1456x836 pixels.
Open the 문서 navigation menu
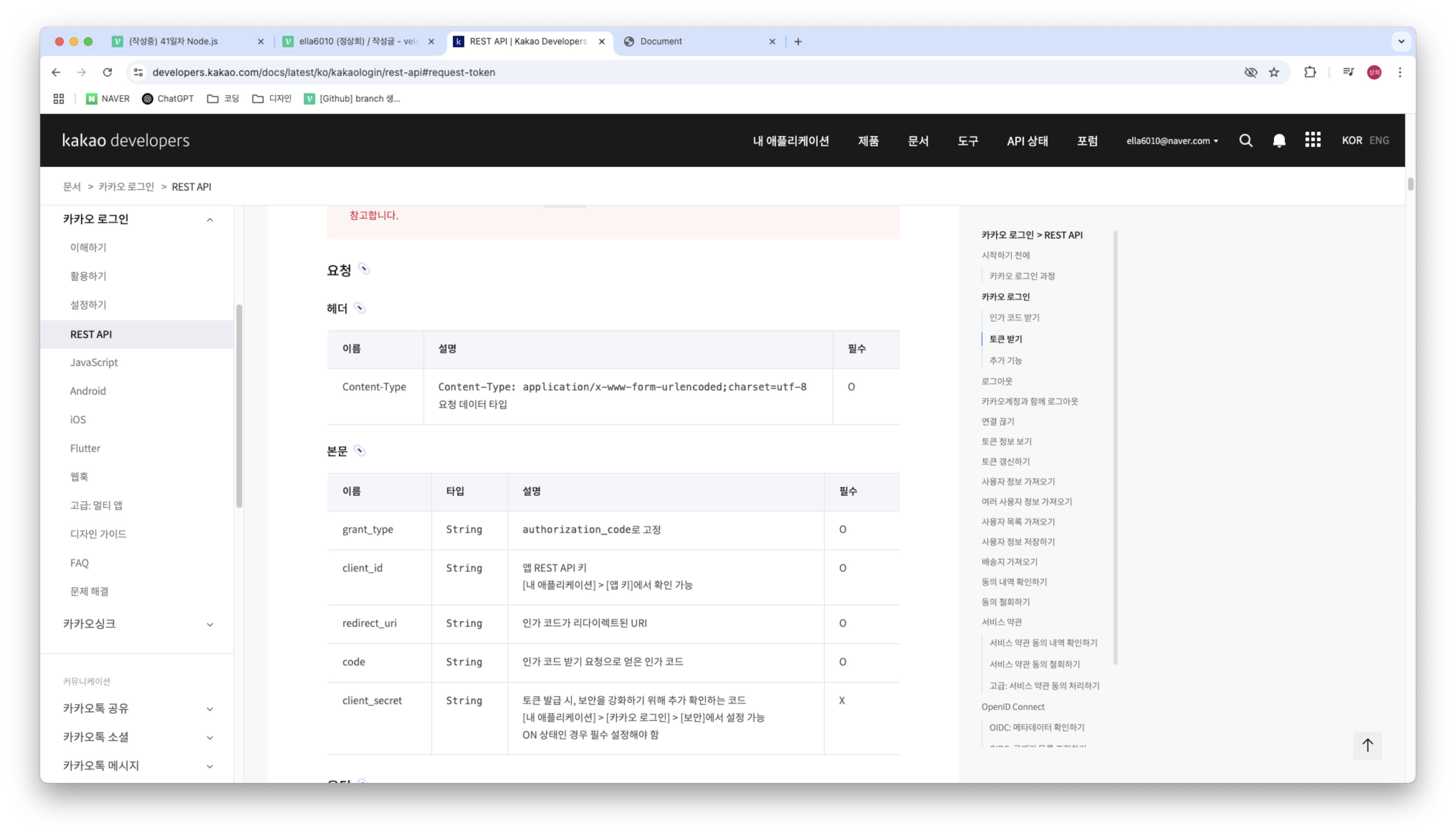[x=918, y=141]
